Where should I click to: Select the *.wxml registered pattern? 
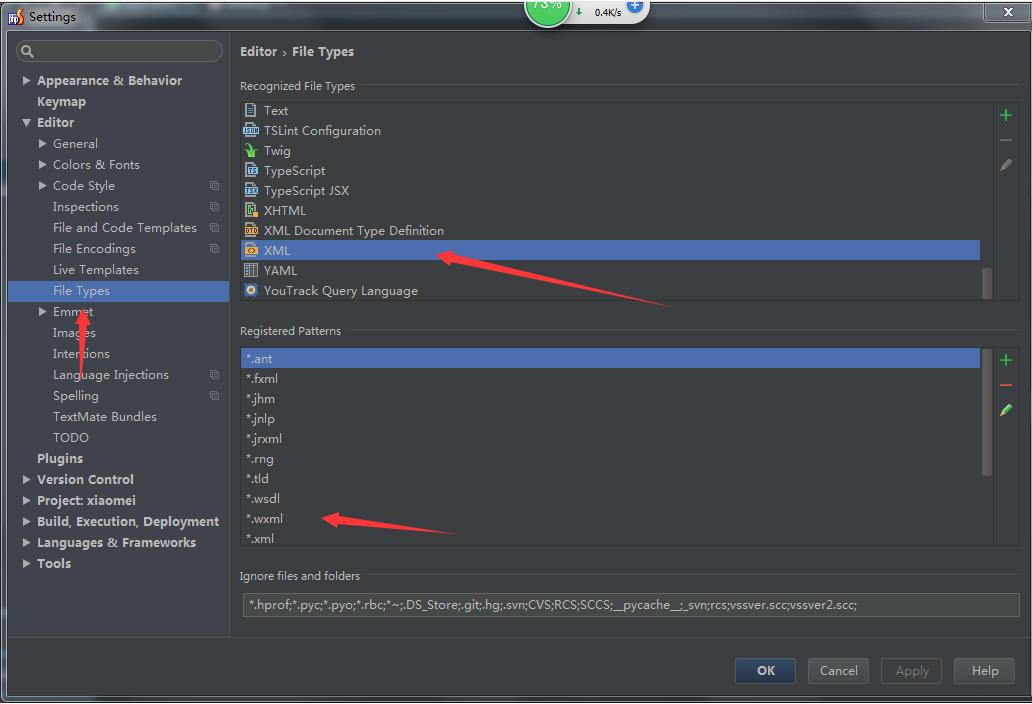tap(610, 518)
